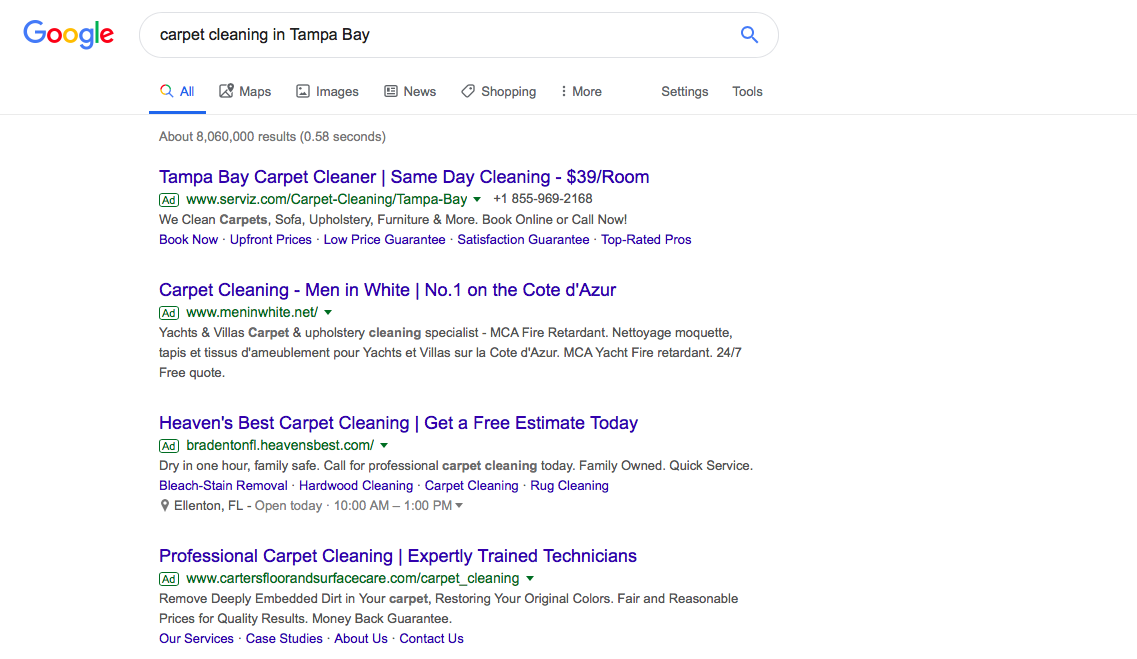Expand the dropdown arrow next to meninwhite.net URL
The image size is (1137, 659).
point(328,312)
